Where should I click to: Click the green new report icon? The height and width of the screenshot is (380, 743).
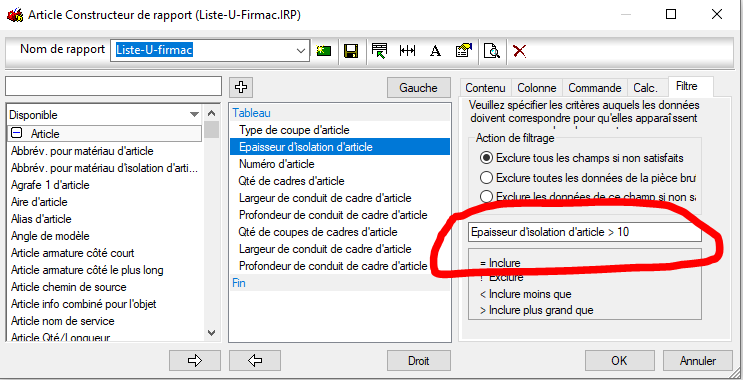pos(324,51)
